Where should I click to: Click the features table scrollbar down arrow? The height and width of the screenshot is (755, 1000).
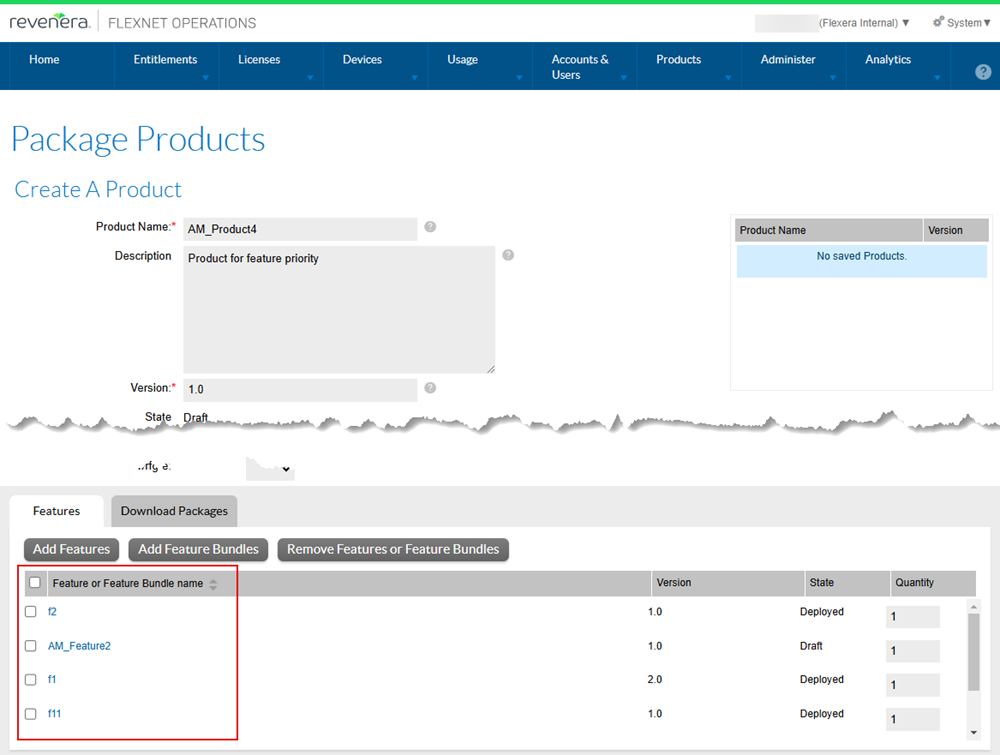pyautogui.click(x=975, y=732)
